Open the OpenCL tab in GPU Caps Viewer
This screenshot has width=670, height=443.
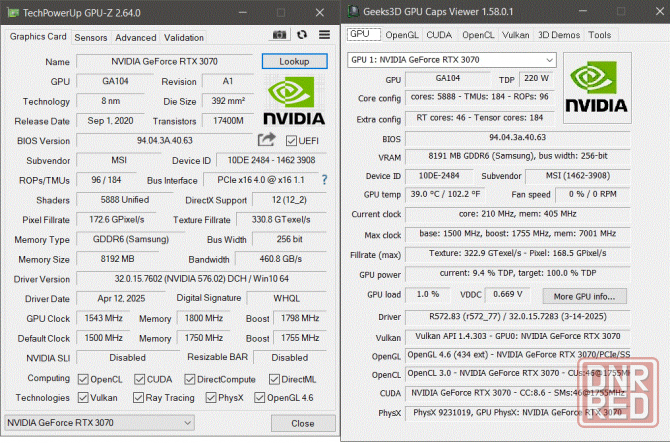pos(478,35)
